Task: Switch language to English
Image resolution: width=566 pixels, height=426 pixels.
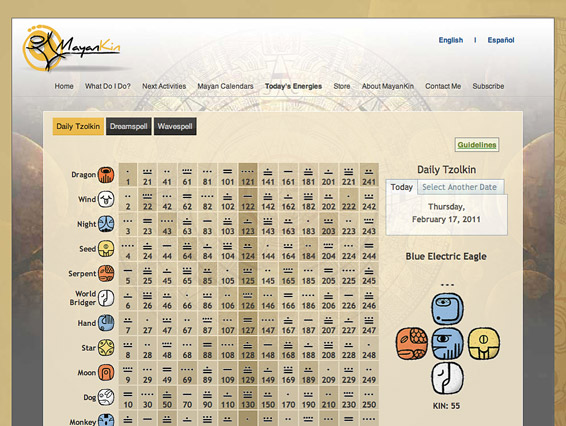Action: tap(451, 40)
